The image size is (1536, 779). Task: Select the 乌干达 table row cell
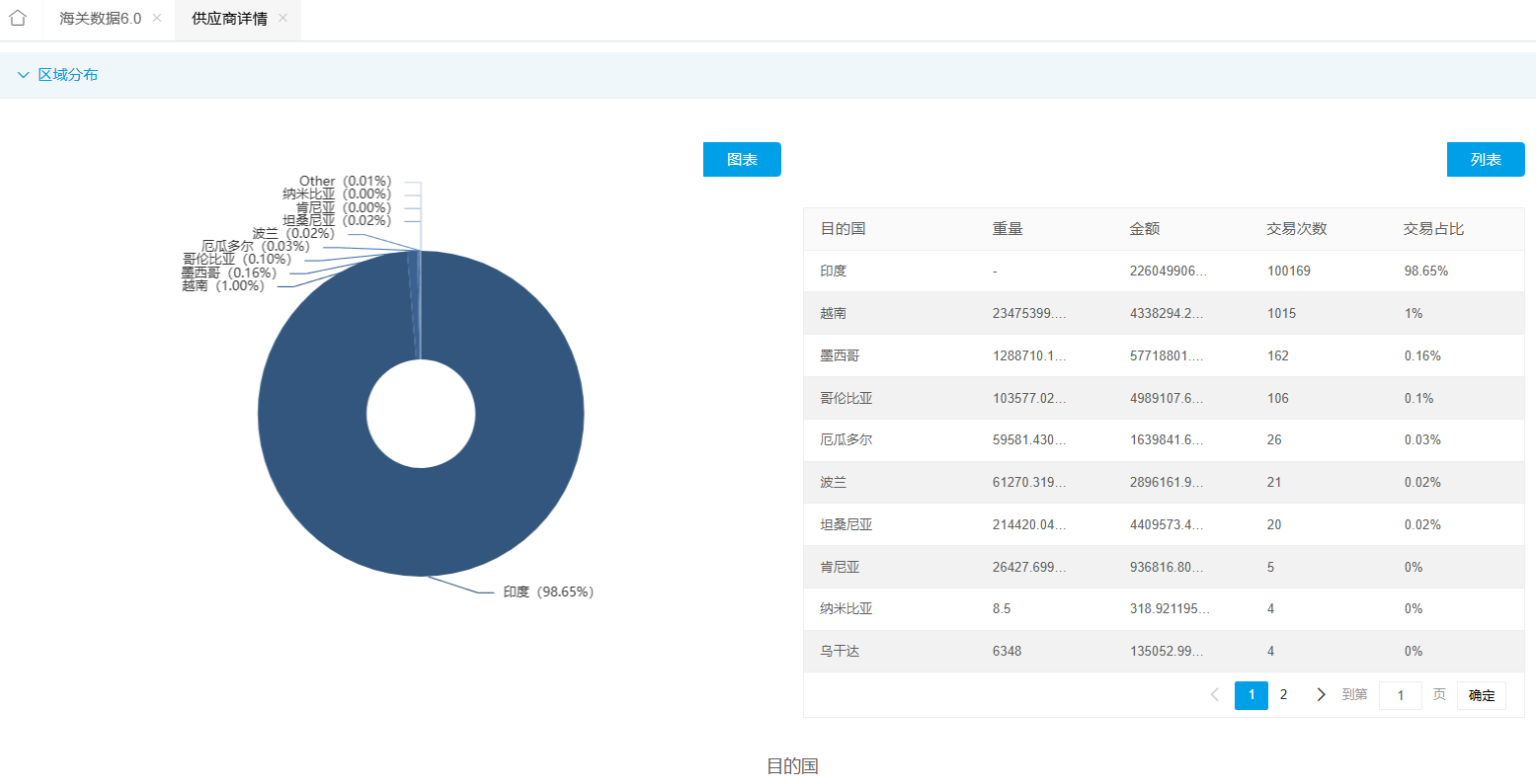pyautogui.click(x=840, y=651)
